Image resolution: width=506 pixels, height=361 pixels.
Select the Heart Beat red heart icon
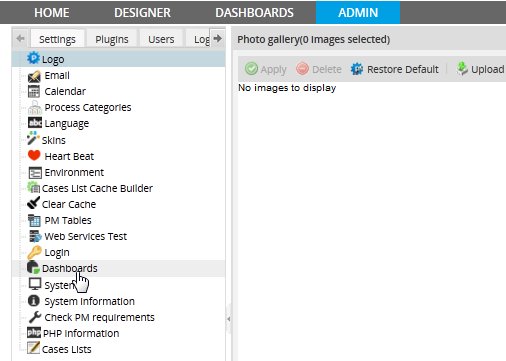[x=34, y=155]
